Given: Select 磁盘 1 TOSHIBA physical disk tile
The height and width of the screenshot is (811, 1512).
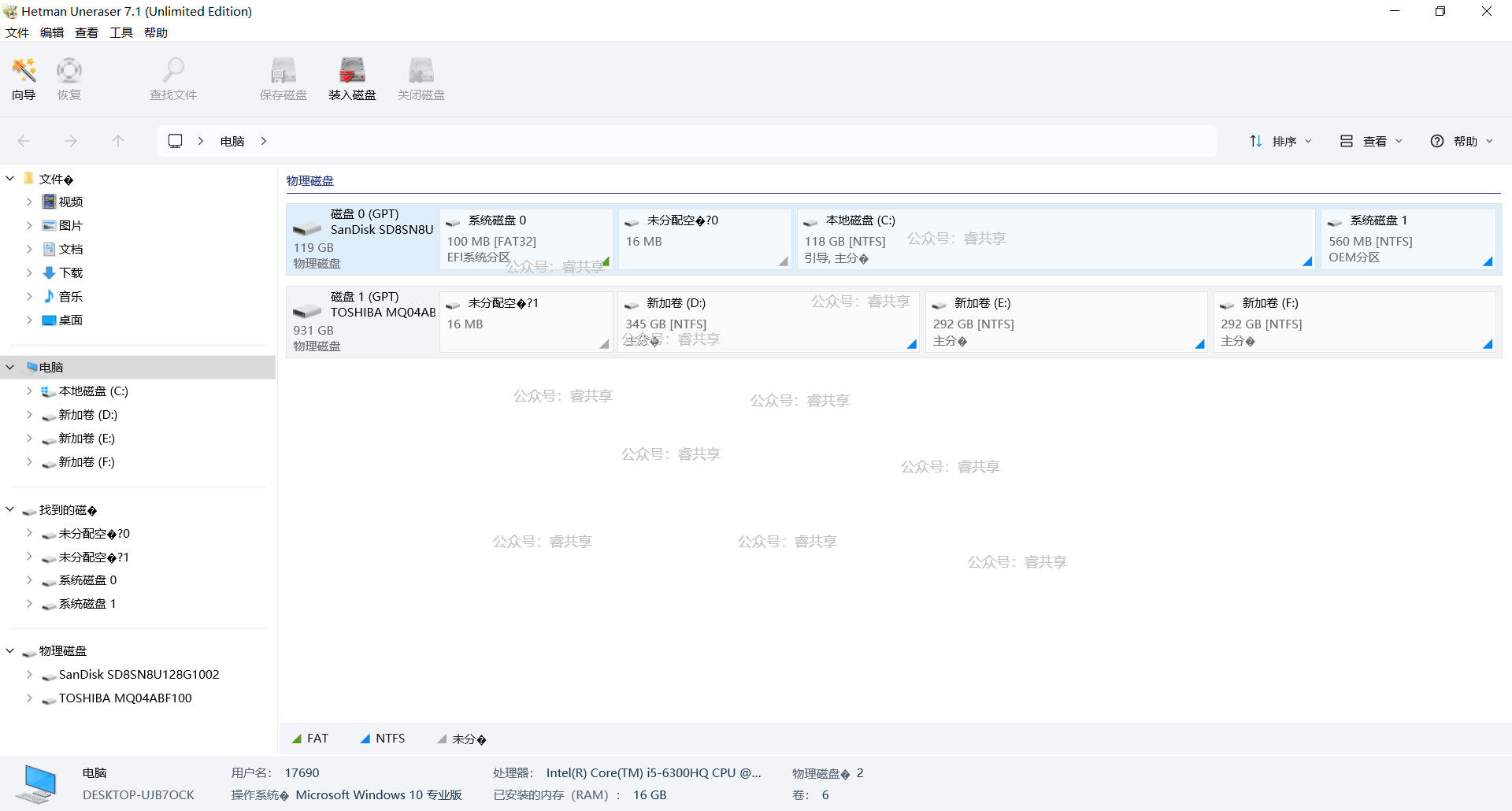Looking at the screenshot, I should (363, 322).
